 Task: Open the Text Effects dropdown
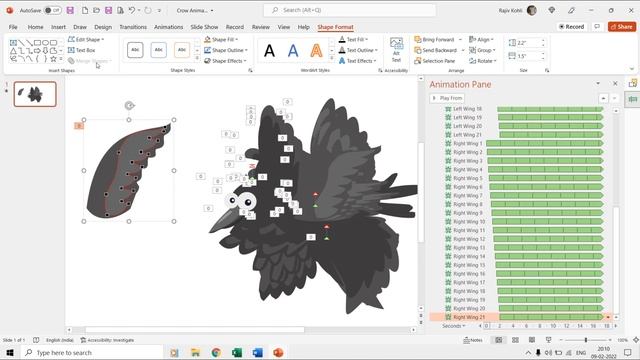[x=358, y=61]
